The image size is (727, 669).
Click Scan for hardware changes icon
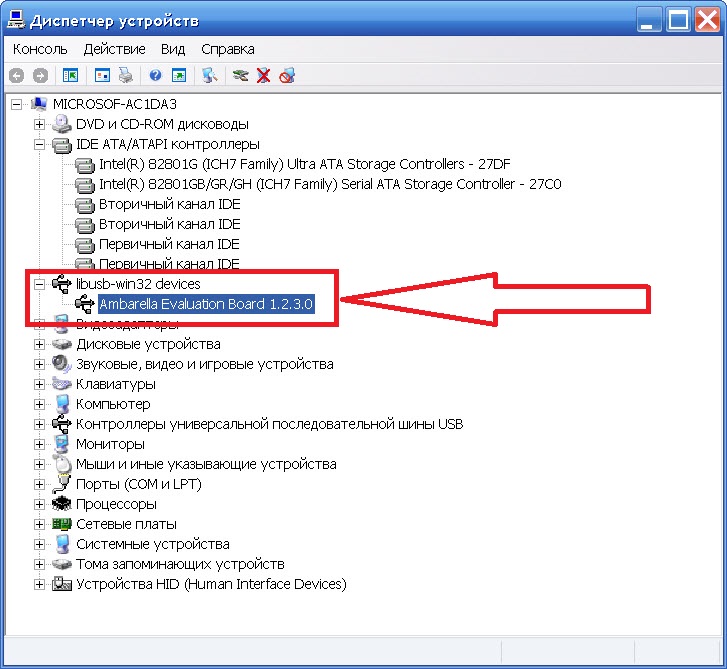pos(209,75)
